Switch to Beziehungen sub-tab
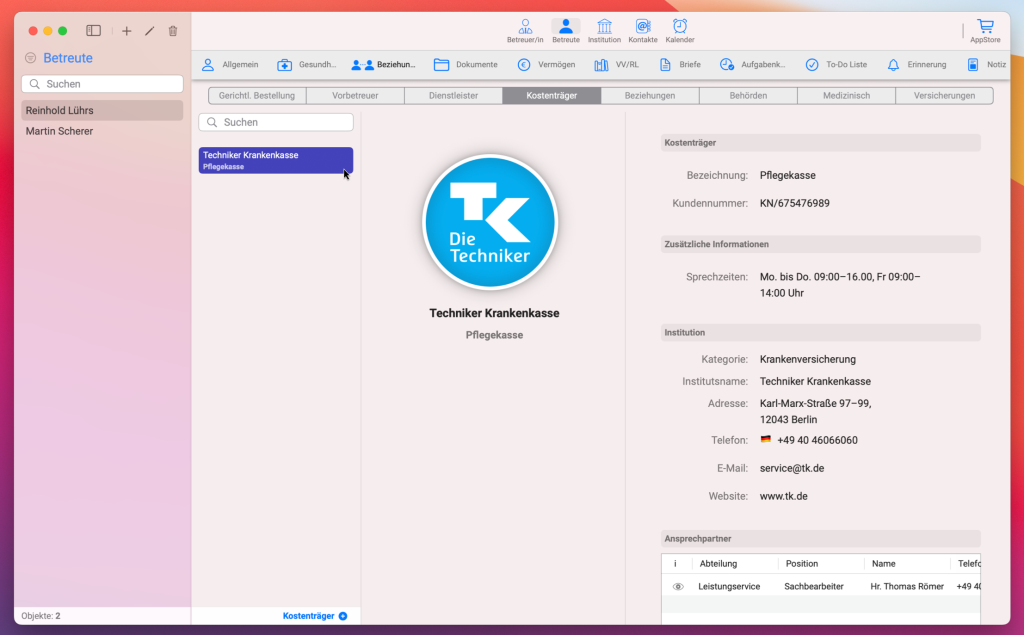The image size is (1024, 635). tap(650, 95)
